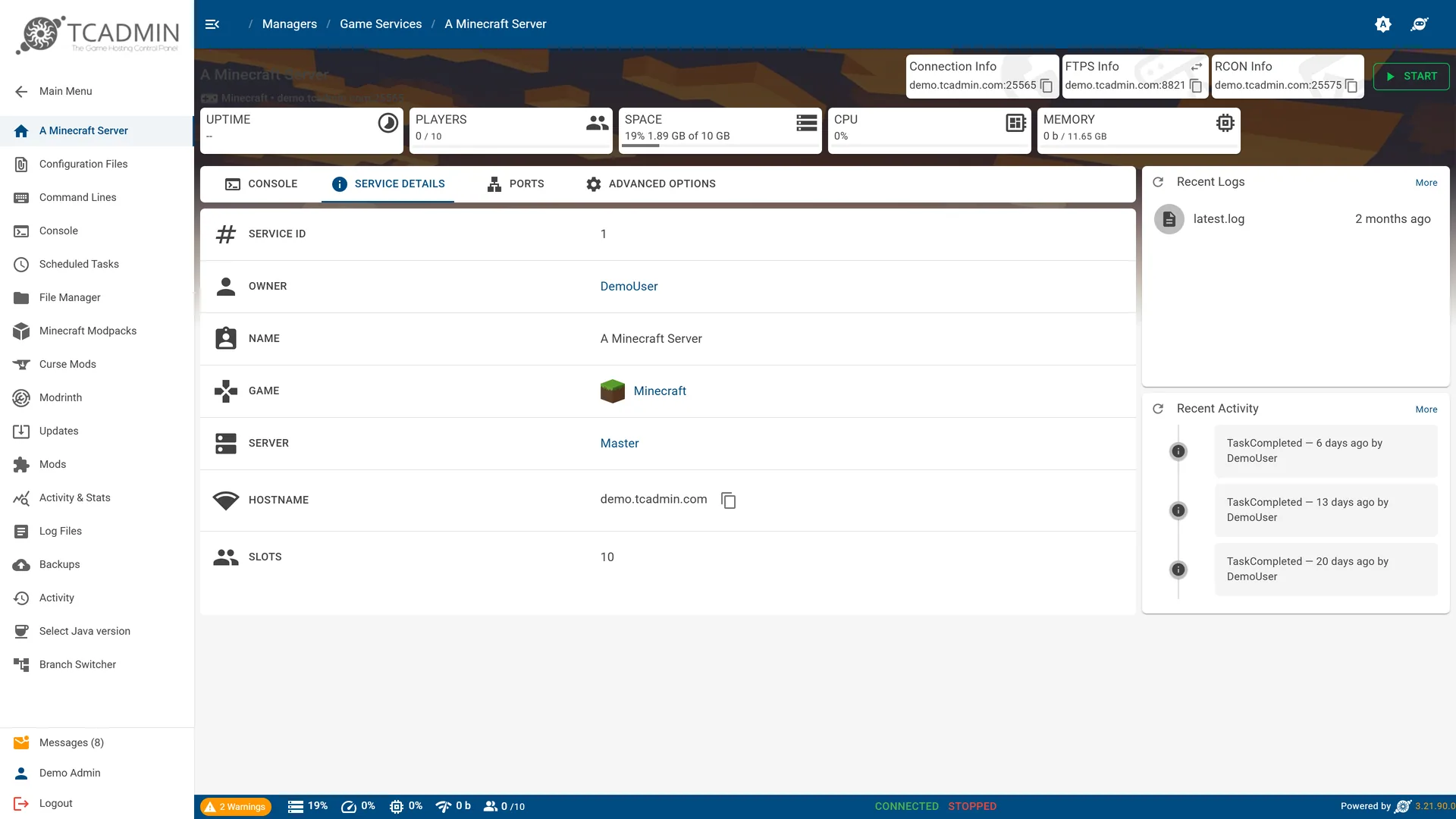Log out of TCAdmin

97,803
